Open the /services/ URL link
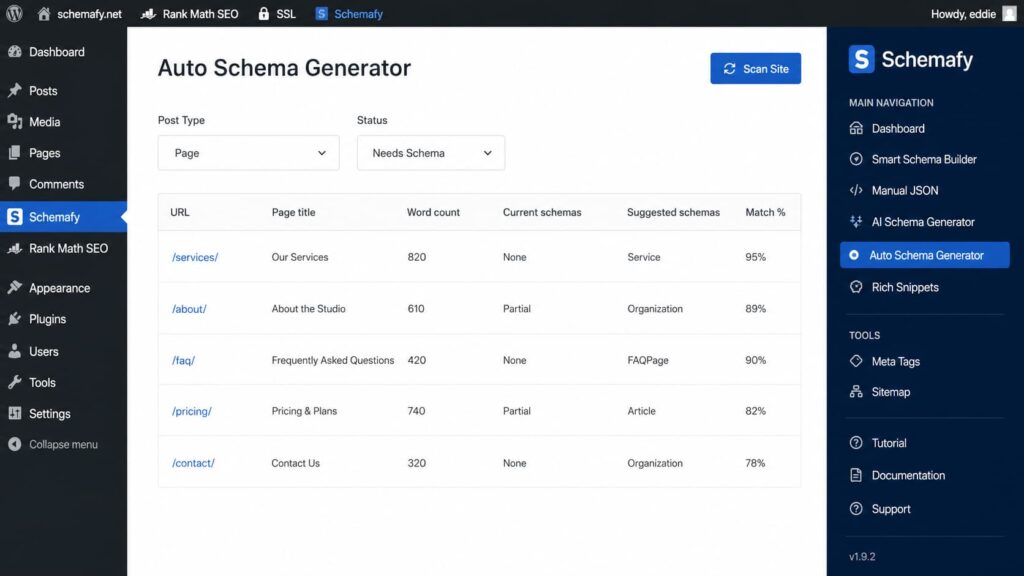This screenshot has width=1024, height=576. coord(195,257)
